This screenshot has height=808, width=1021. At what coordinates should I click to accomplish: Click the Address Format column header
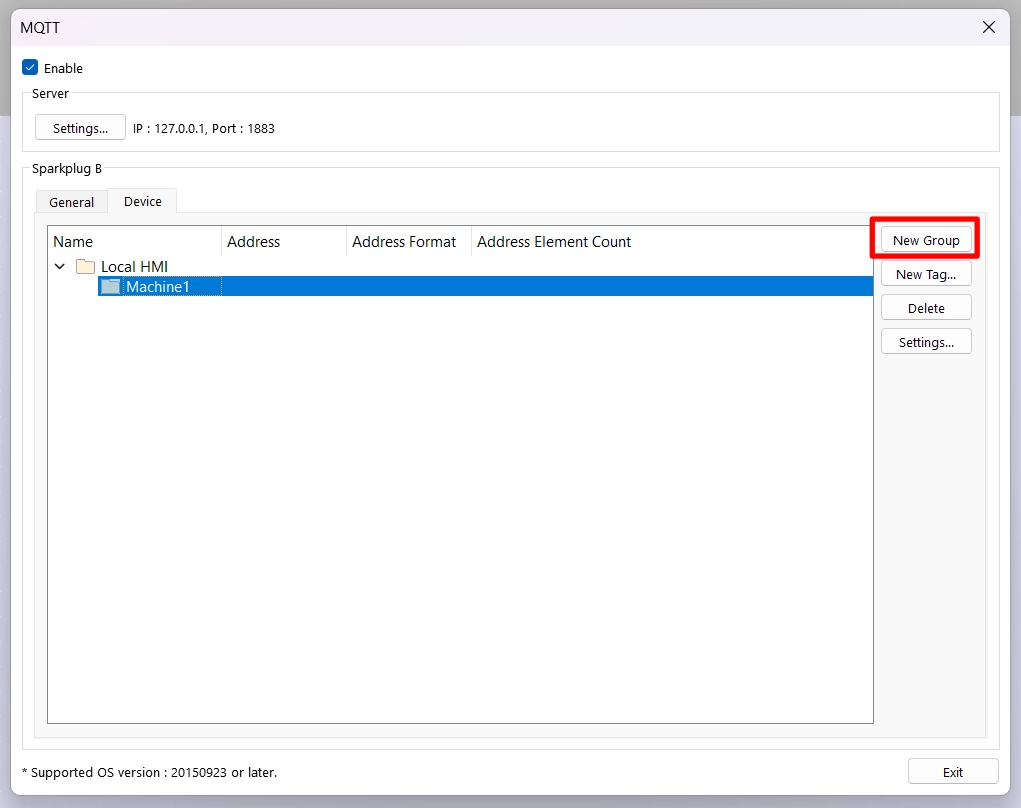tap(404, 241)
